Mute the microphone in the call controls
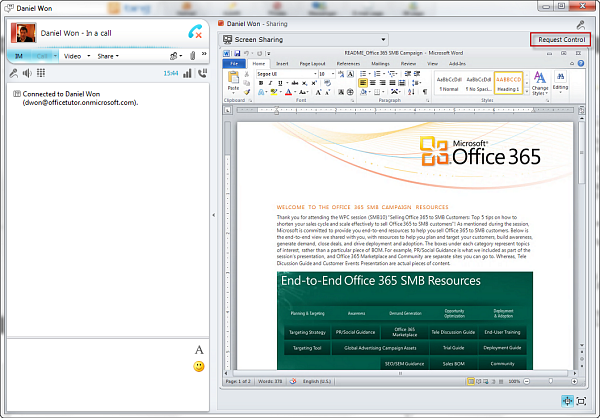The height and width of the screenshot is (418, 600). coord(14,73)
